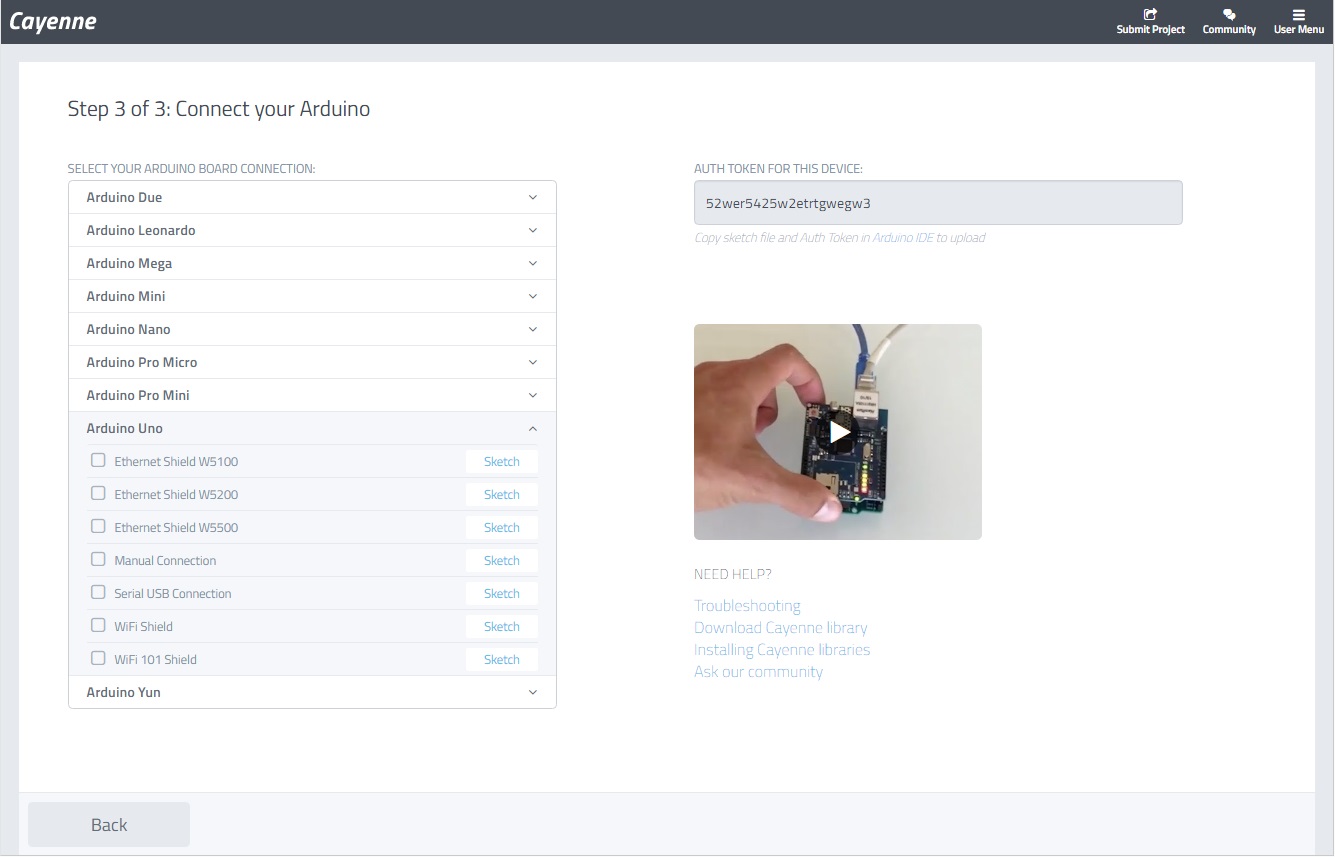The width and height of the screenshot is (1335, 857).
Task: Open the User Menu hamburger icon
Action: (x=1298, y=14)
